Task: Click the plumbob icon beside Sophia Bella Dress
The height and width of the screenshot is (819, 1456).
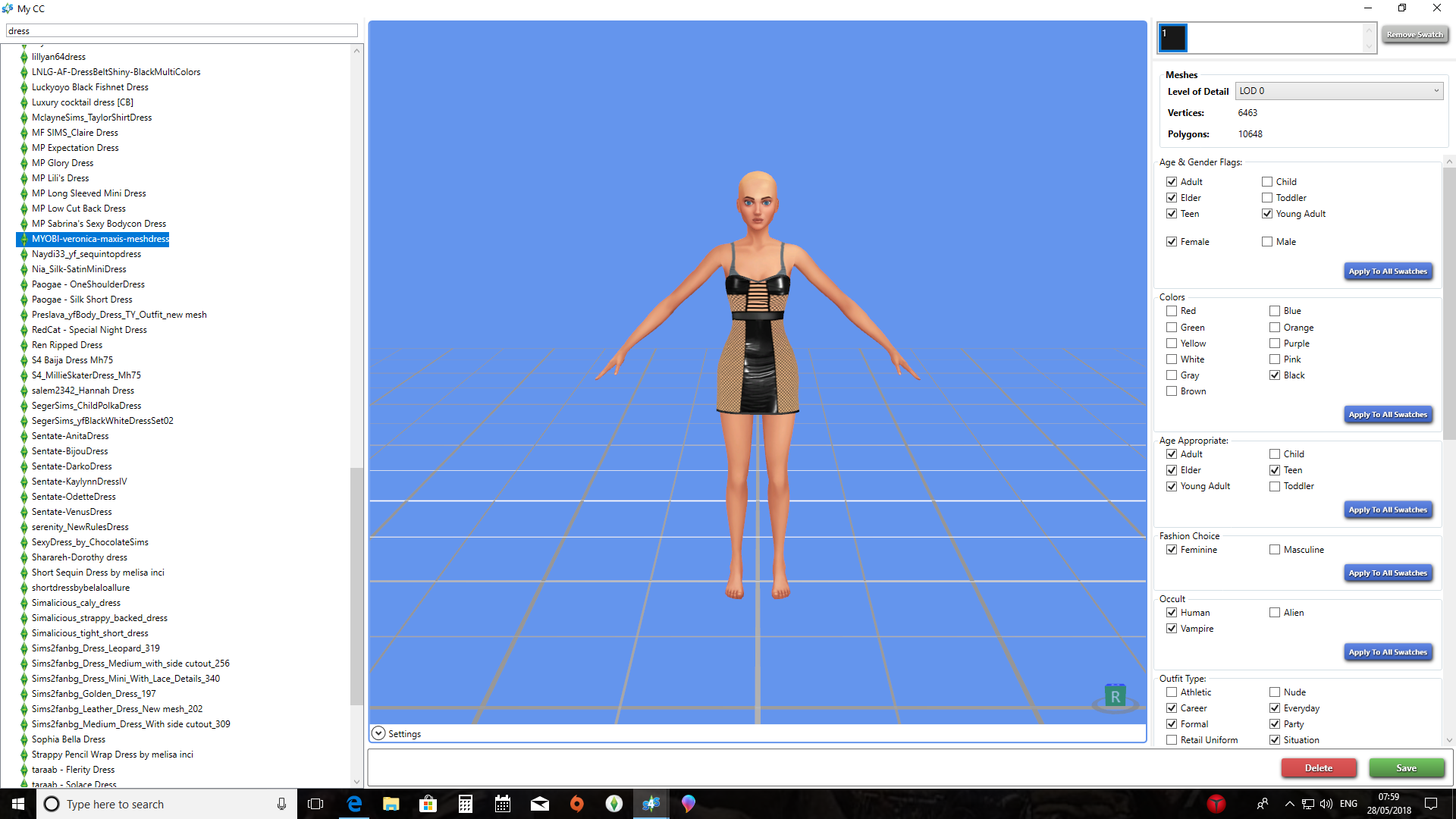Action: click(24, 739)
